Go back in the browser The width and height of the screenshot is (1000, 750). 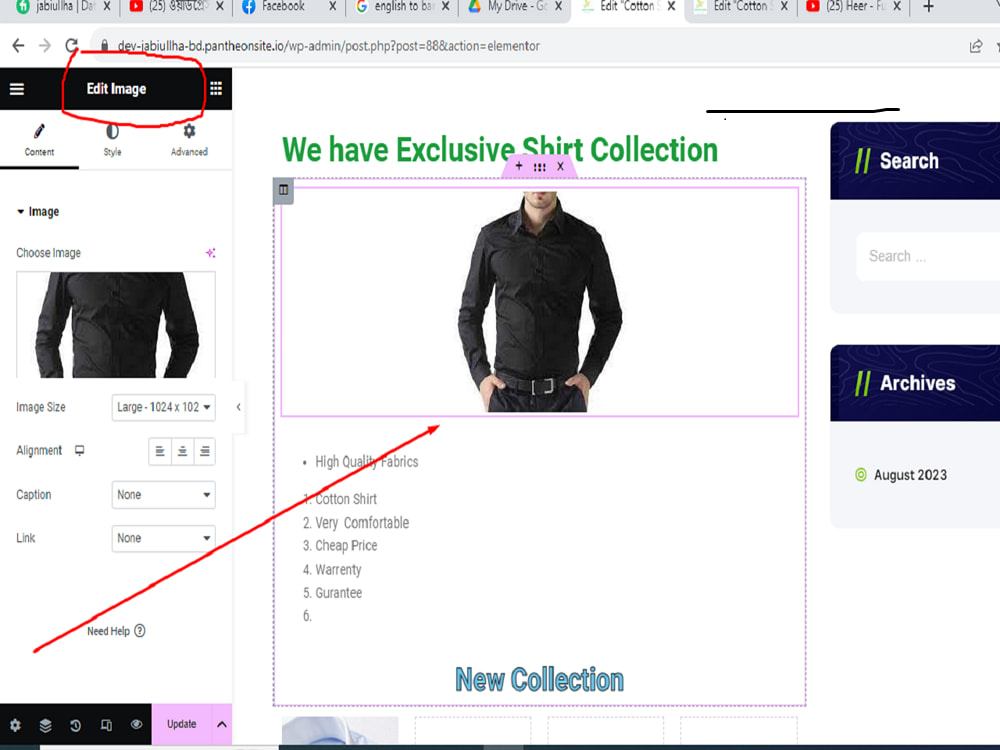click(x=18, y=45)
